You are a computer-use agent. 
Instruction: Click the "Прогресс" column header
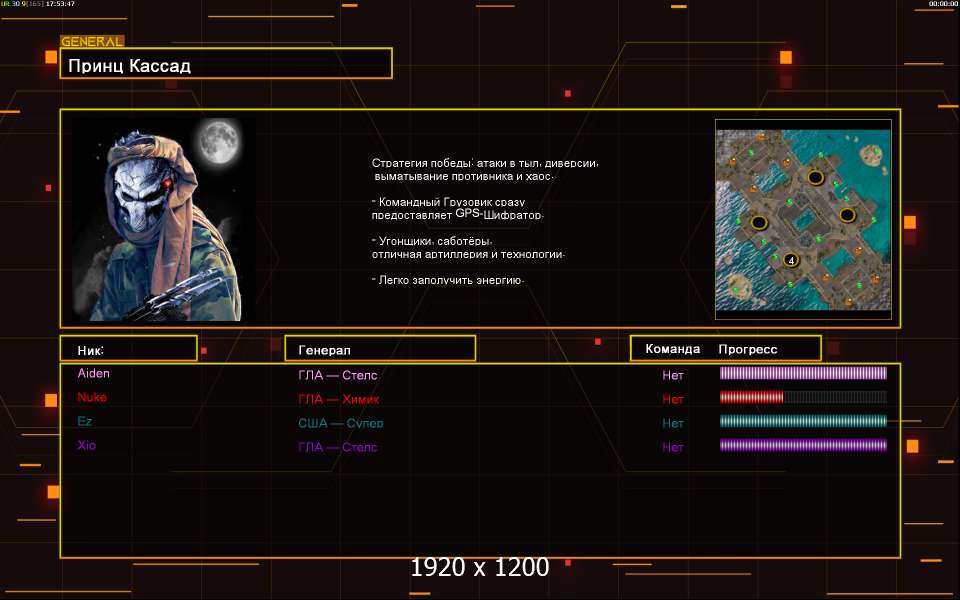tap(748, 350)
